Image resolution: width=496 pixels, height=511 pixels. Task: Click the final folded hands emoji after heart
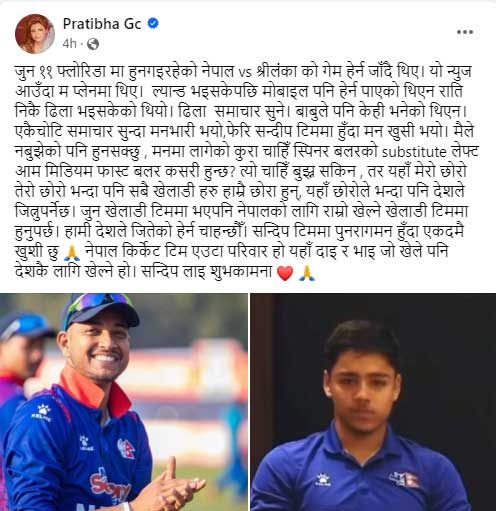[307, 273]
